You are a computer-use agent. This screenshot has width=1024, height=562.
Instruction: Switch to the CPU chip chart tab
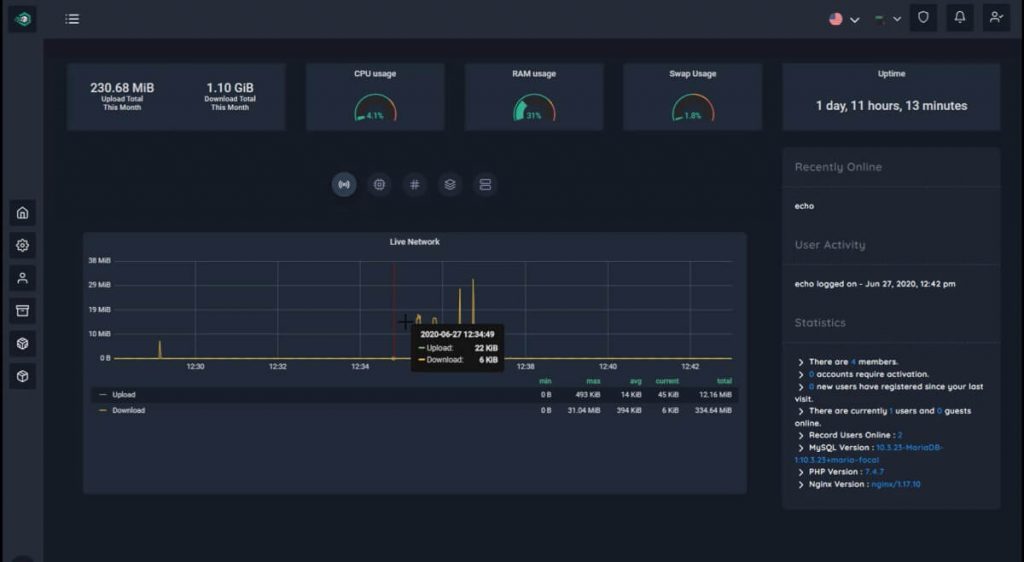pos(379,185)
